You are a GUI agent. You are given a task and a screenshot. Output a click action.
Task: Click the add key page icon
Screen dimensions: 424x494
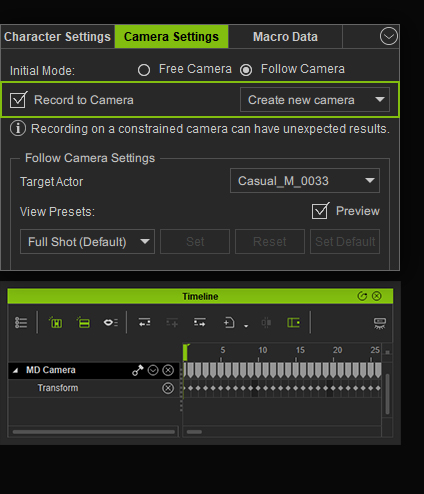click(x=229, y=323)
